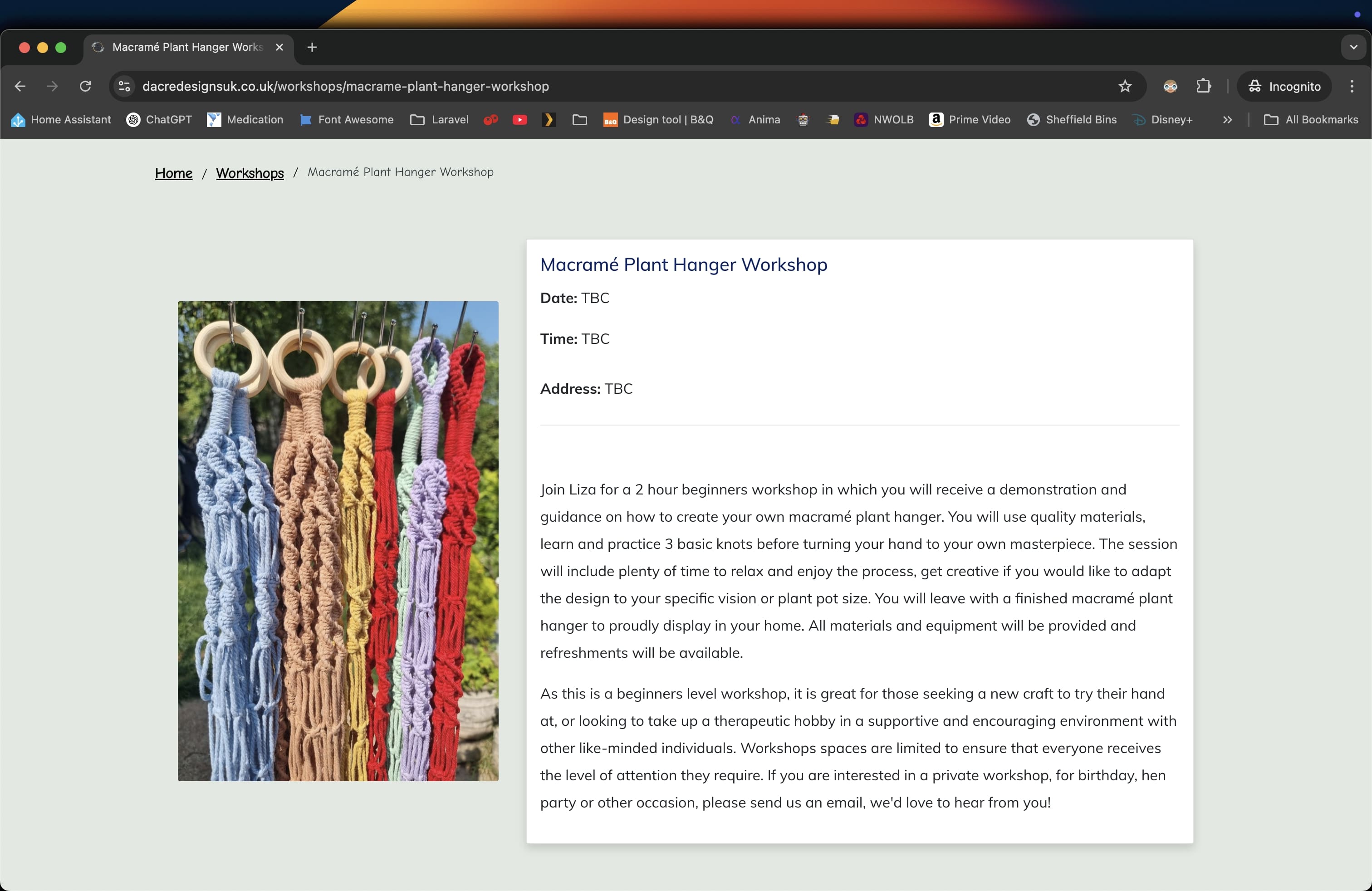Click the Macramé Plant Hanger Workshop heading
This screenshot has width=1372, height=891.
click(x=684, y=264)
